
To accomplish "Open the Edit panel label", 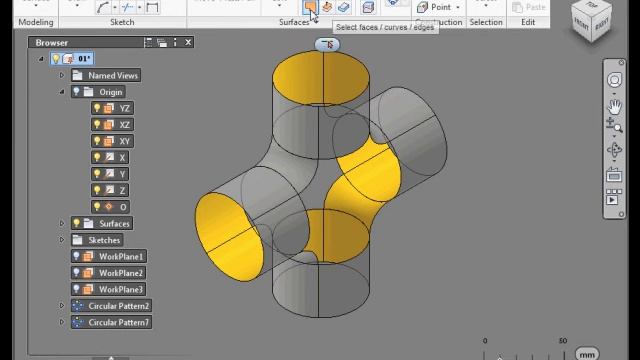I will point(528,22).
